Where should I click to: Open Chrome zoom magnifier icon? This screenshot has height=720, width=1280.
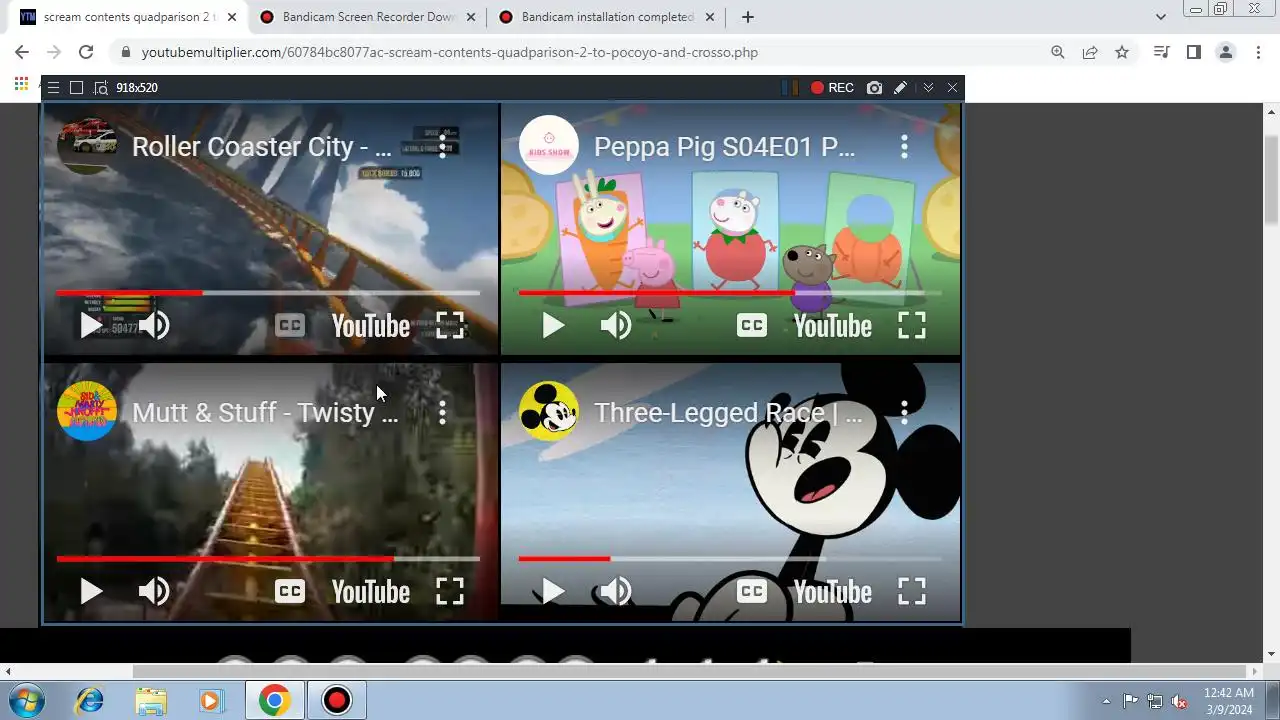tap(1058, 52)
